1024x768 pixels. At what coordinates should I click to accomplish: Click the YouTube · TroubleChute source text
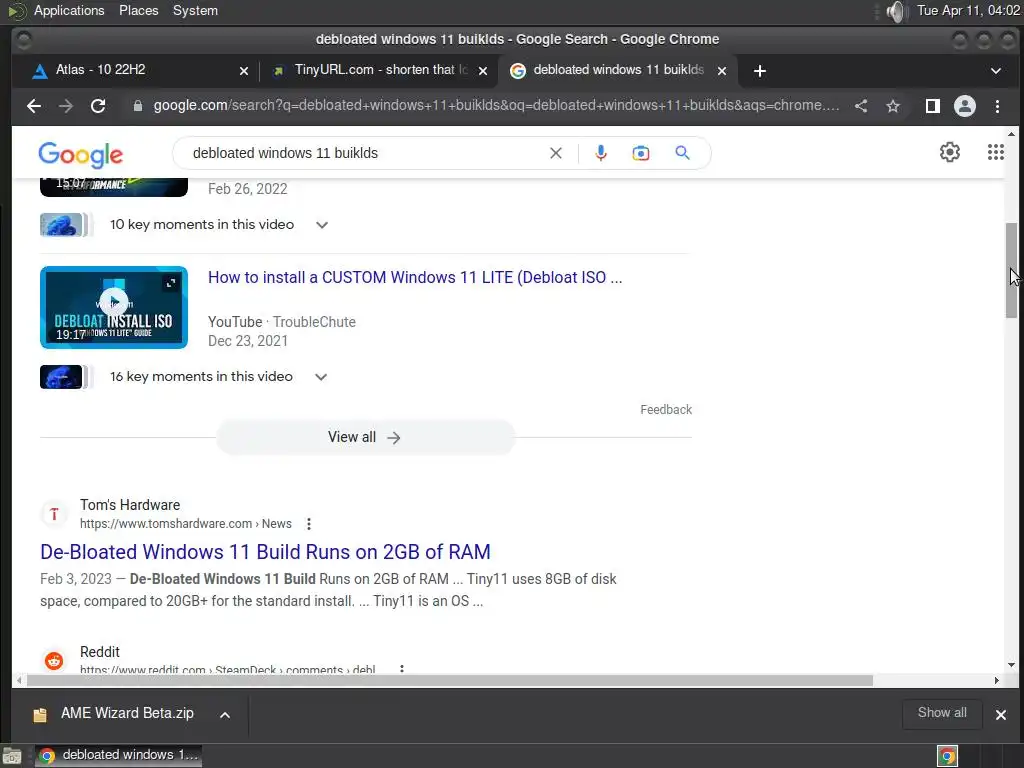pos(281,322)
